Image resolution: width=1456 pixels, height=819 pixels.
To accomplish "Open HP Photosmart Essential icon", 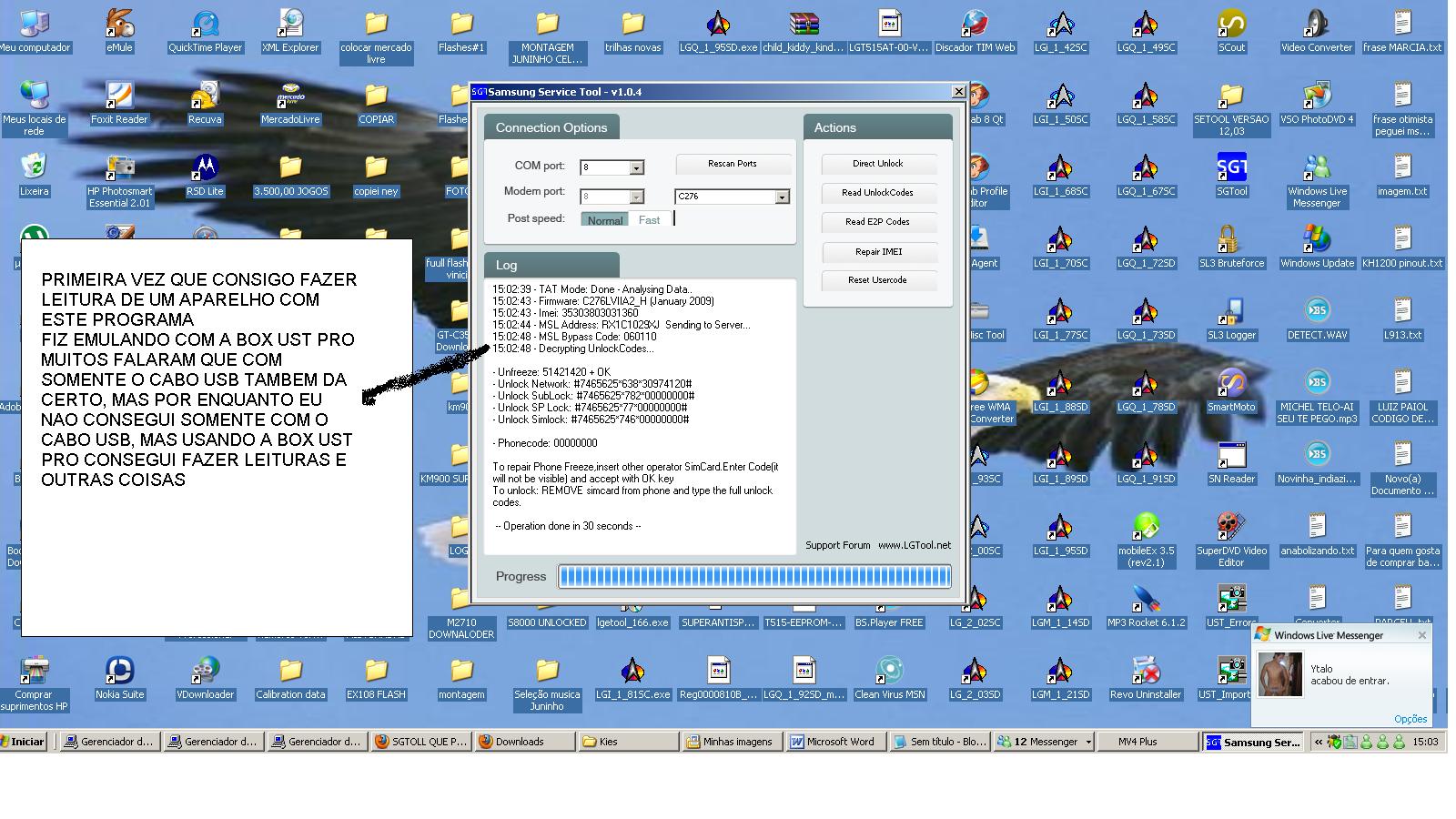I will pos(119,180).
